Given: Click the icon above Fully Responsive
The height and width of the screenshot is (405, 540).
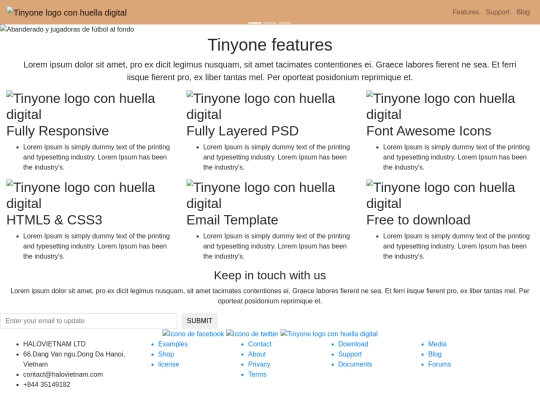Looking at the screenshot, I should pyautogui.click(x=81, y=106).
